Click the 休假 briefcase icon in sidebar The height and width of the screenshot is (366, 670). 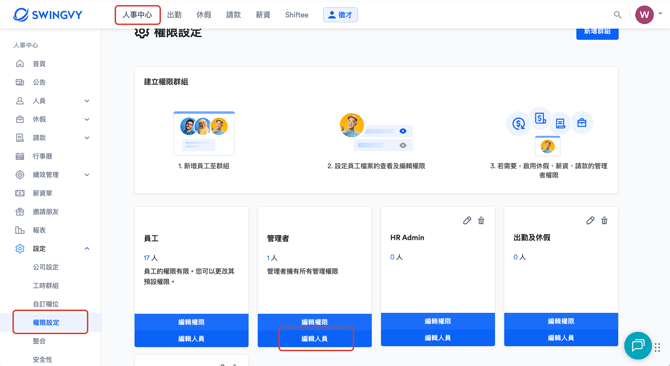coord(20,119)
